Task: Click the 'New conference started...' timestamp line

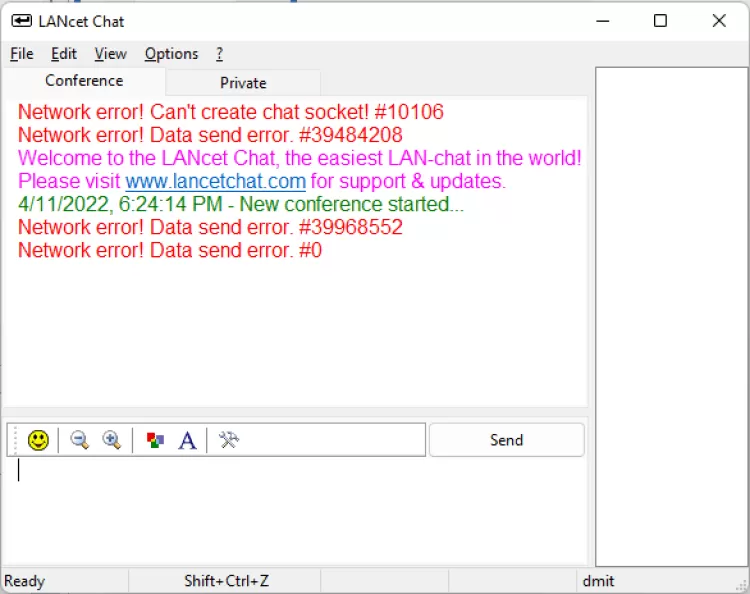Action: 241,204
